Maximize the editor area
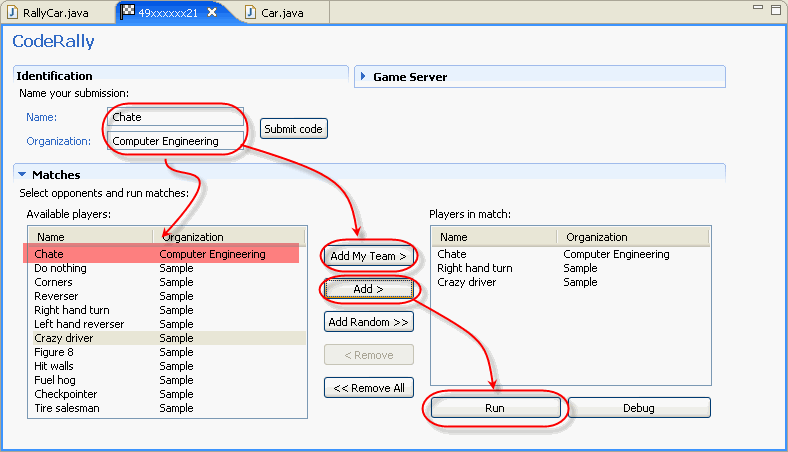Viewport: 788px width, 452px height. 776,10
